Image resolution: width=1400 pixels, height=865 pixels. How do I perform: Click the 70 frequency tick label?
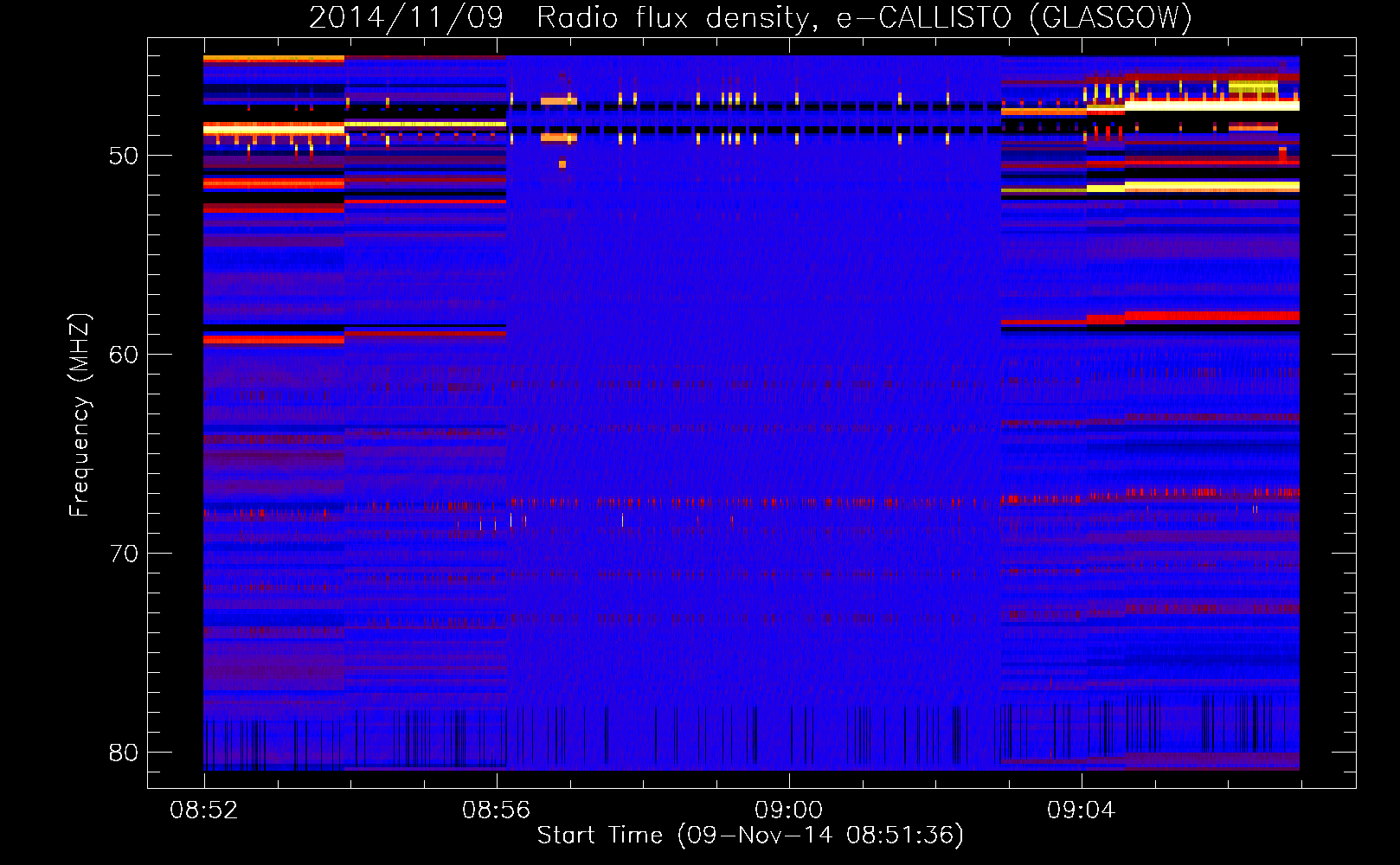tap(124, 554)
